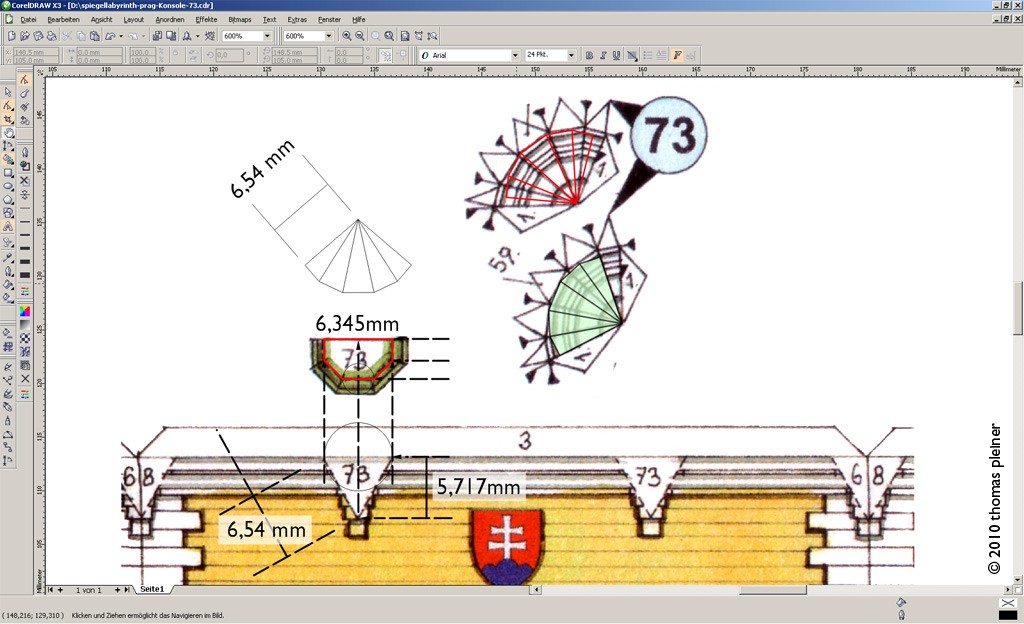Image resolution: width=1024 pixels, height=624 pixels.
Task: Expand the first 600% zoom level dropdown
Action: pos(267,36)
